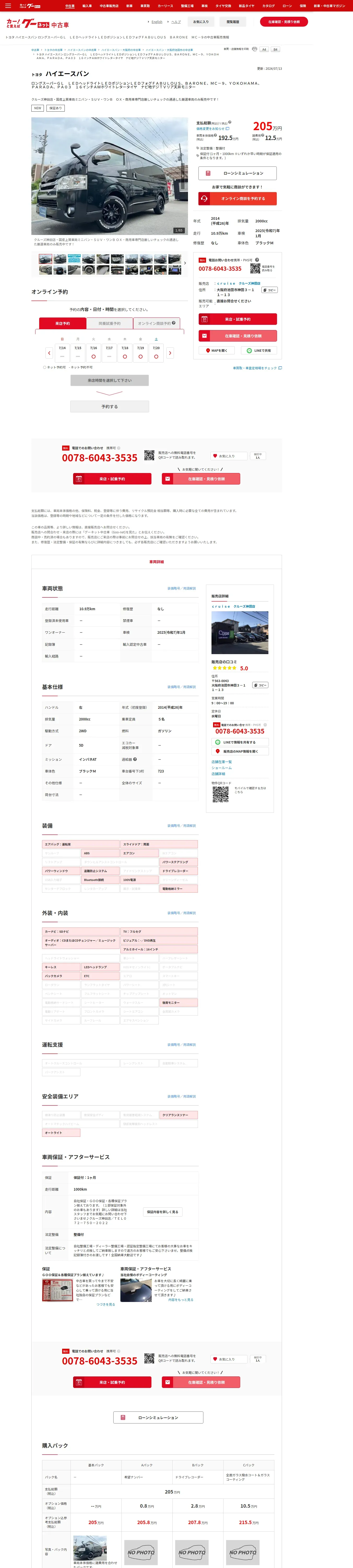Open the hamburger menu icon
This screenshot has width=353, height=1568.
(x=8, y=5)
